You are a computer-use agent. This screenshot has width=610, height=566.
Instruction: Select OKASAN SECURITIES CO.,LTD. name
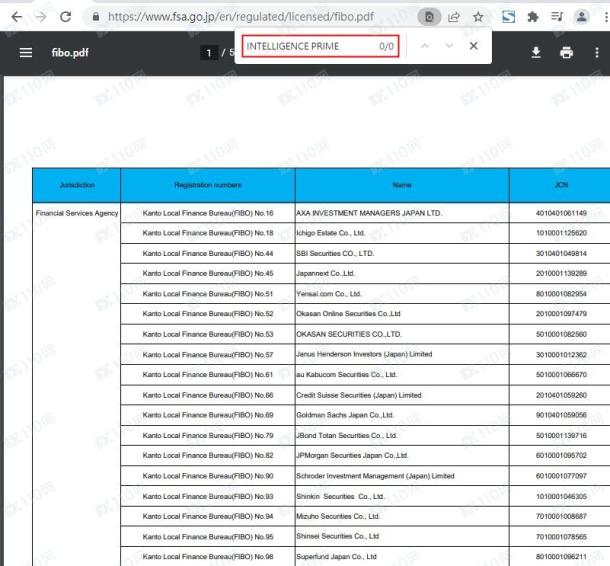click(349, 334)
